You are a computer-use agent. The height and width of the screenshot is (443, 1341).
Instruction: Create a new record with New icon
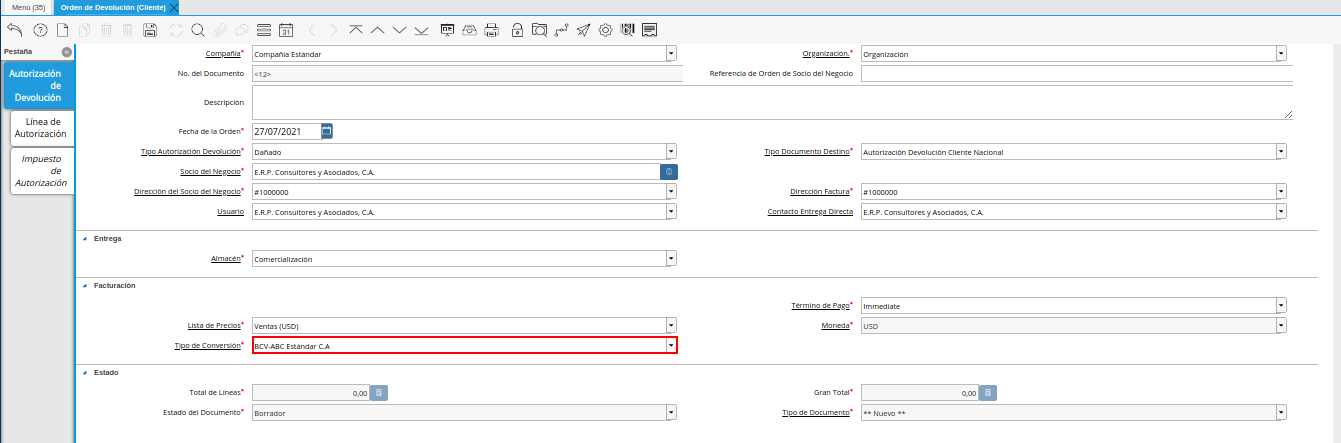[x=62, y=30]
